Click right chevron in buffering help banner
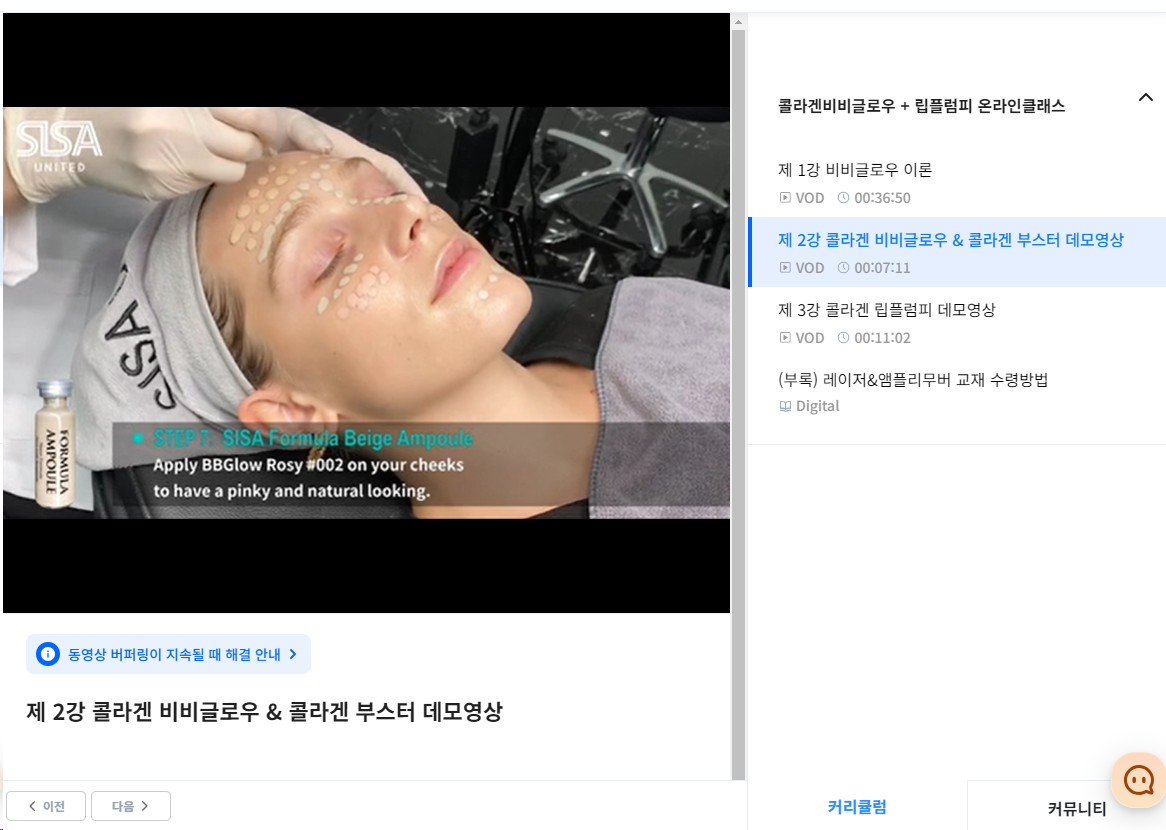The image size is (1166, 830). coord(293,654)
